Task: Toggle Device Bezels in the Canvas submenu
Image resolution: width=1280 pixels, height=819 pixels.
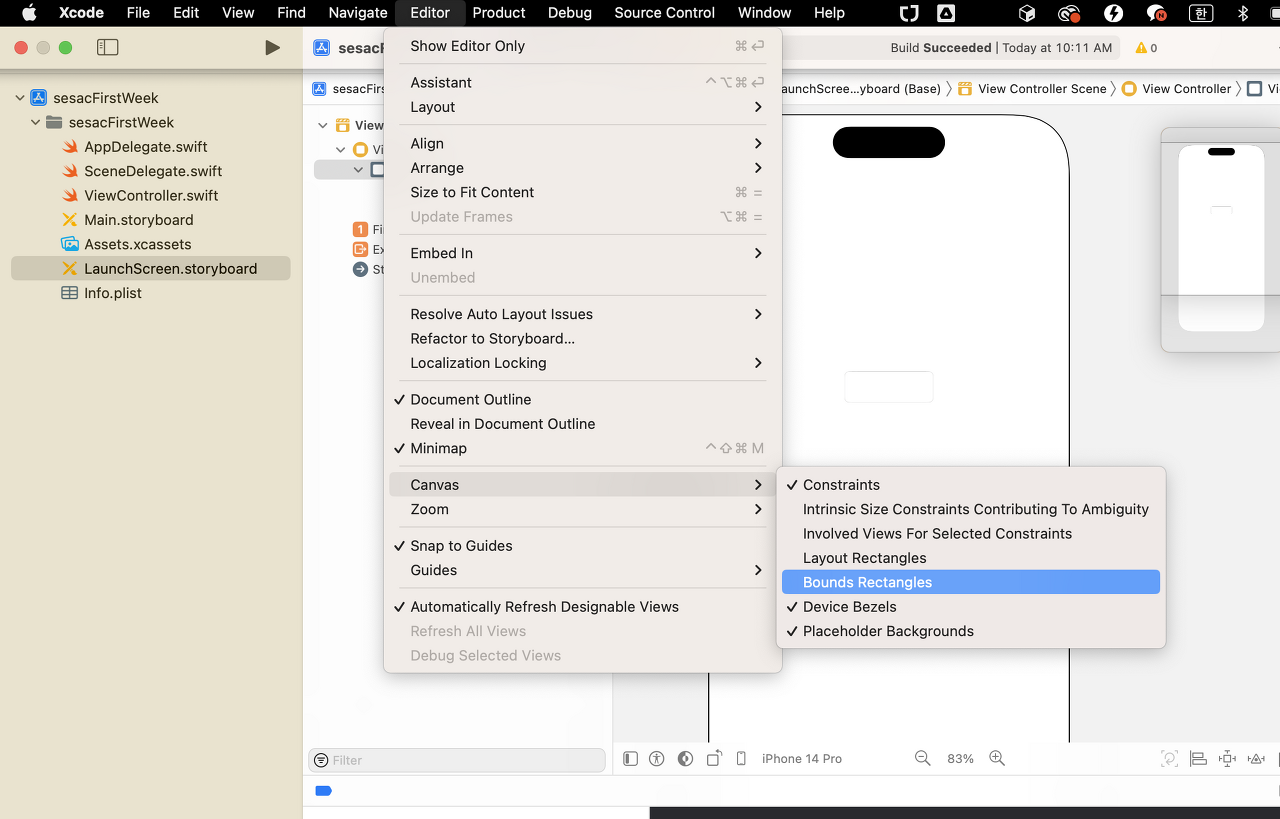Action: coord(972,606)
